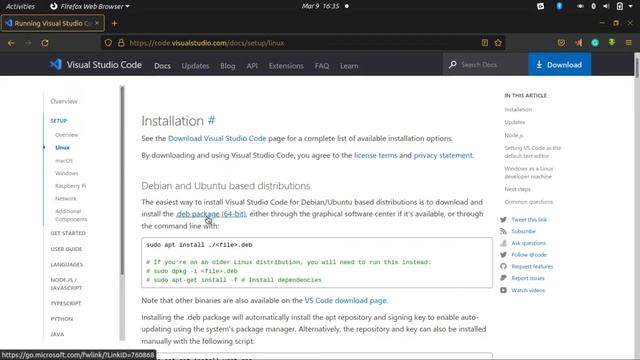The image size is (640, 360).
Task: Select Additional Components in the sidebar
Action: click(71, 215)
